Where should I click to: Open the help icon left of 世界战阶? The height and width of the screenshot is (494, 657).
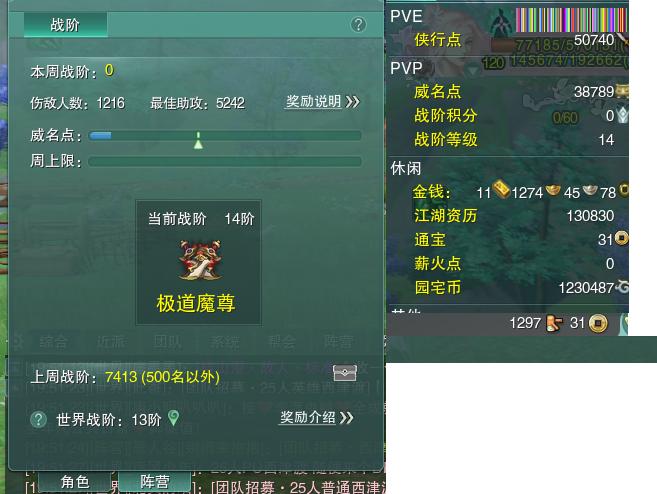click(39, 419)
